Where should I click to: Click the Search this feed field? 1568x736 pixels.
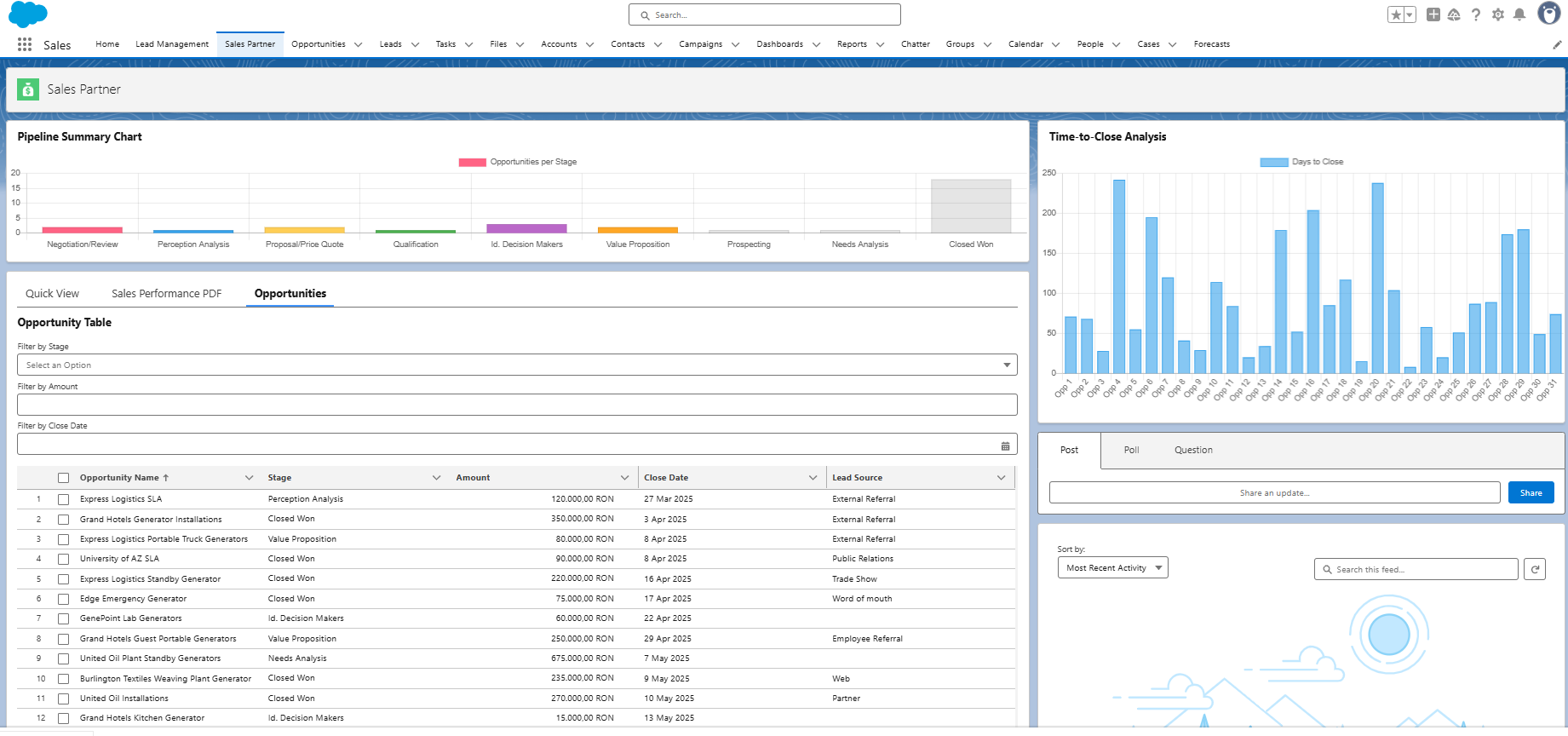[1416, 569]
